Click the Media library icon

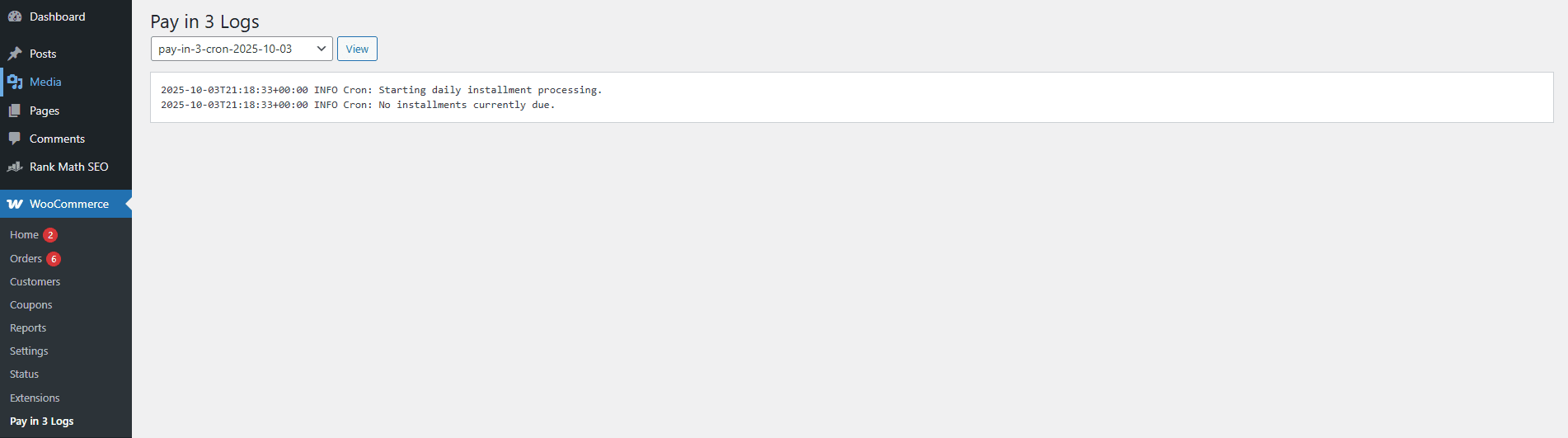click(15, 82)
